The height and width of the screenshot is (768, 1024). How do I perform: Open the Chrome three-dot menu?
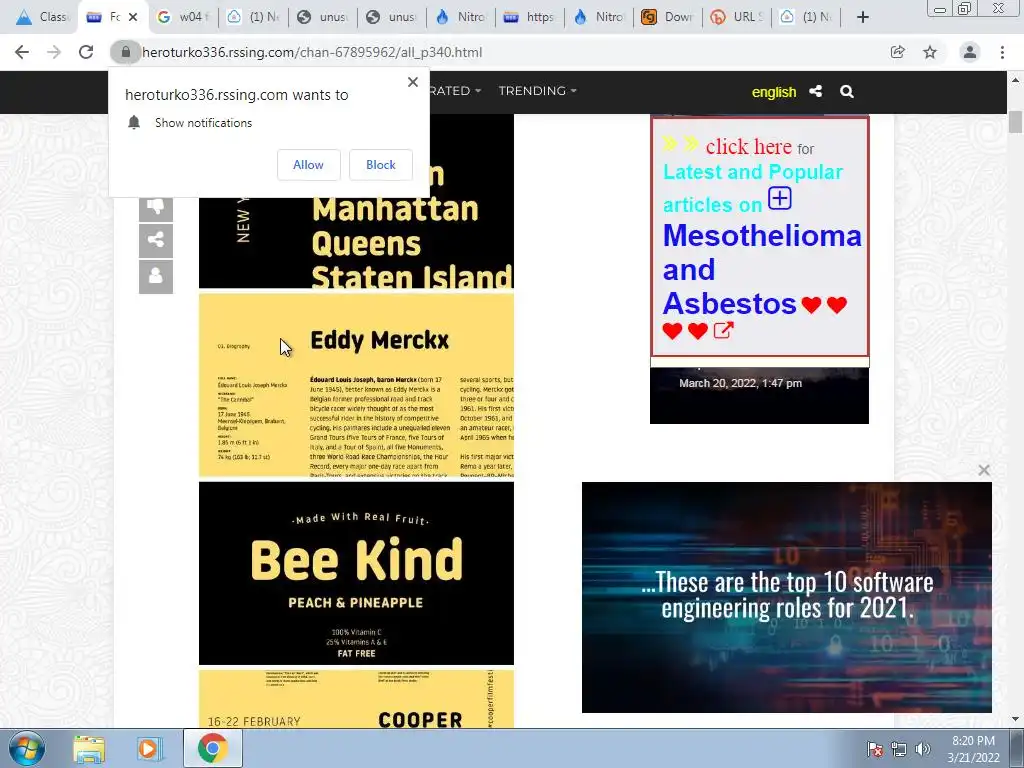point(1002,52)
